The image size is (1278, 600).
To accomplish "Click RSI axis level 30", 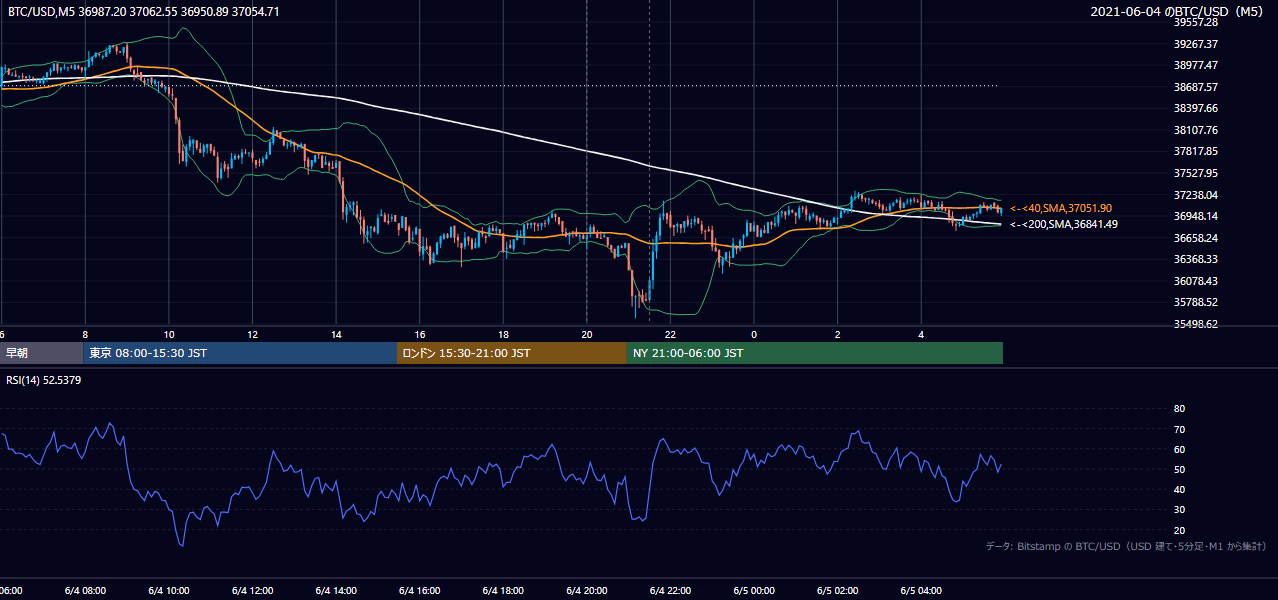I will point(1179,510).
